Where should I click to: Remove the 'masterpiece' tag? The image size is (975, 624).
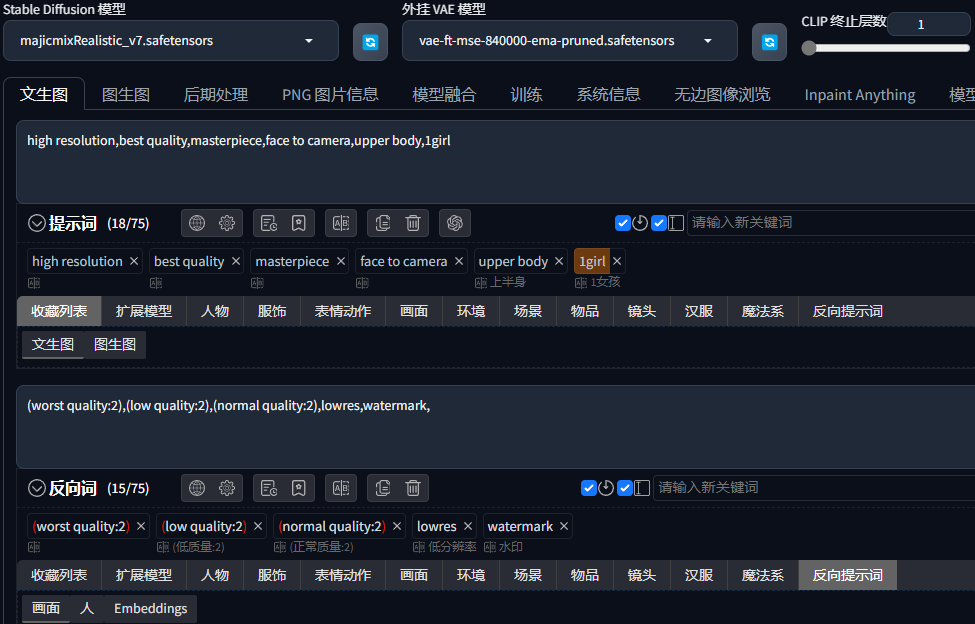click(x=341, y=262)
